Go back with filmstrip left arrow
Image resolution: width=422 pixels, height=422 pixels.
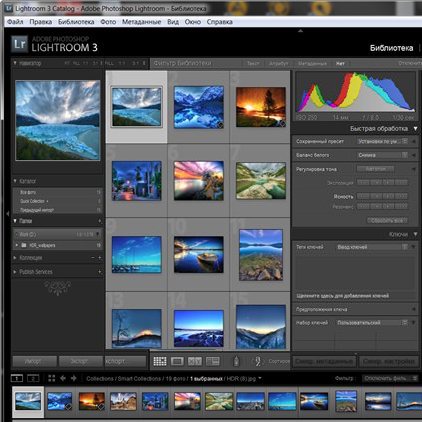click(x=63, y=378)
